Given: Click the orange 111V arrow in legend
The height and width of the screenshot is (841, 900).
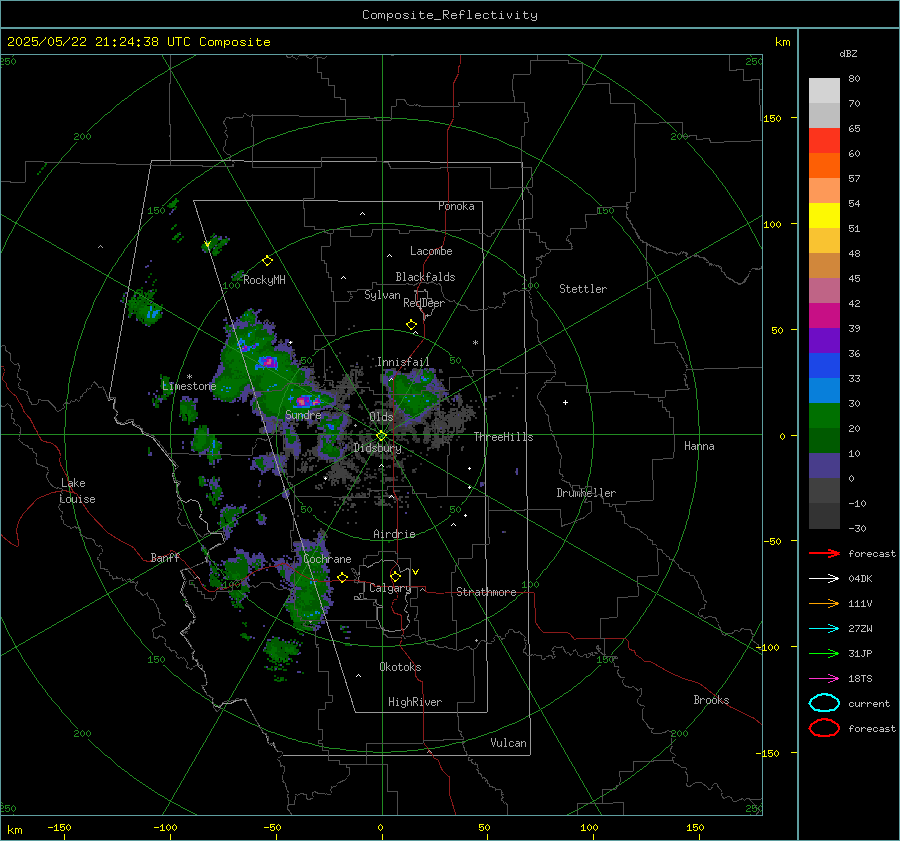Looking at the screenshot, I should click(824, 603).
